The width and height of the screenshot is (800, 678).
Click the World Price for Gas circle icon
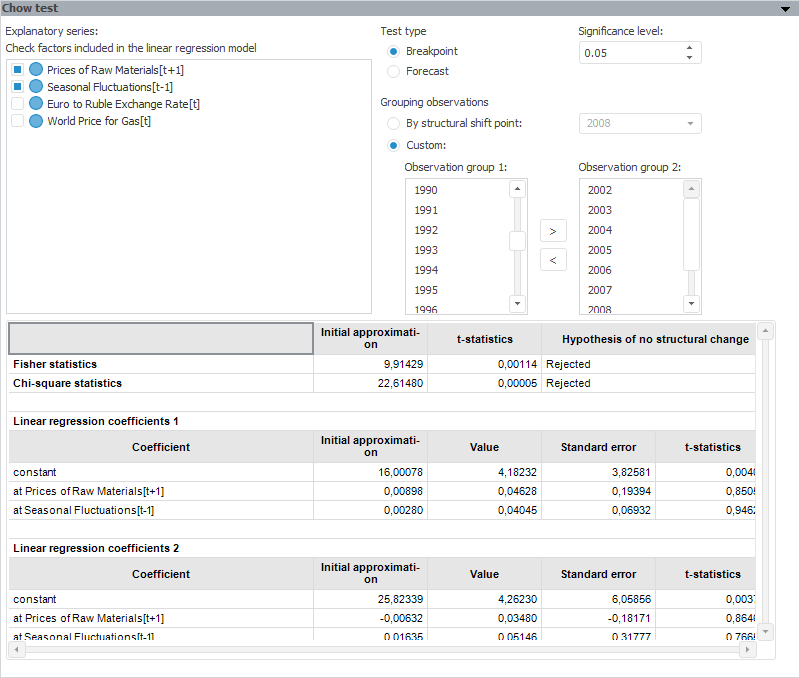point(36,121)
